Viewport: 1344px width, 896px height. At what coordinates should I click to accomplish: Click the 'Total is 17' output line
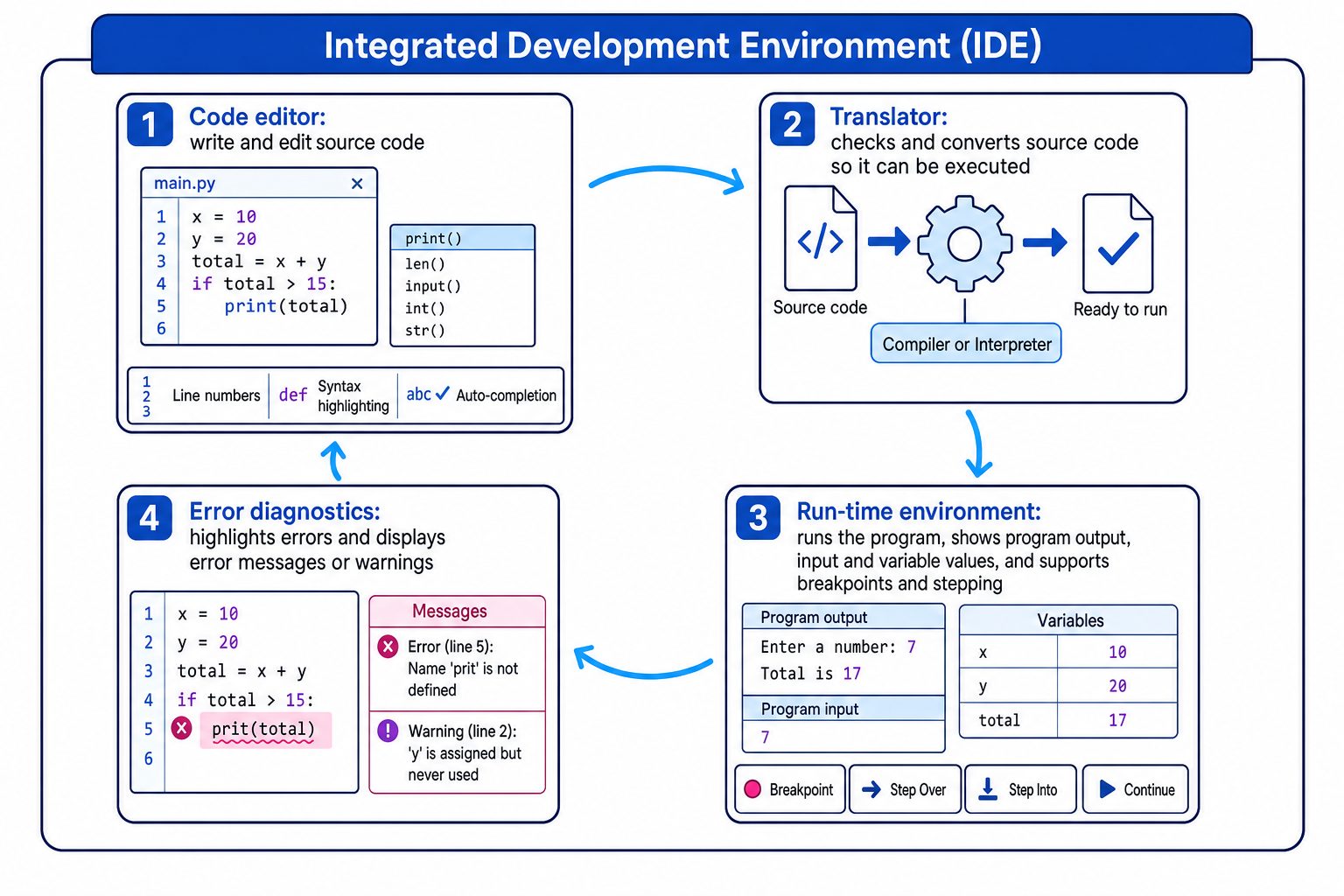click(x=810, y=674)
